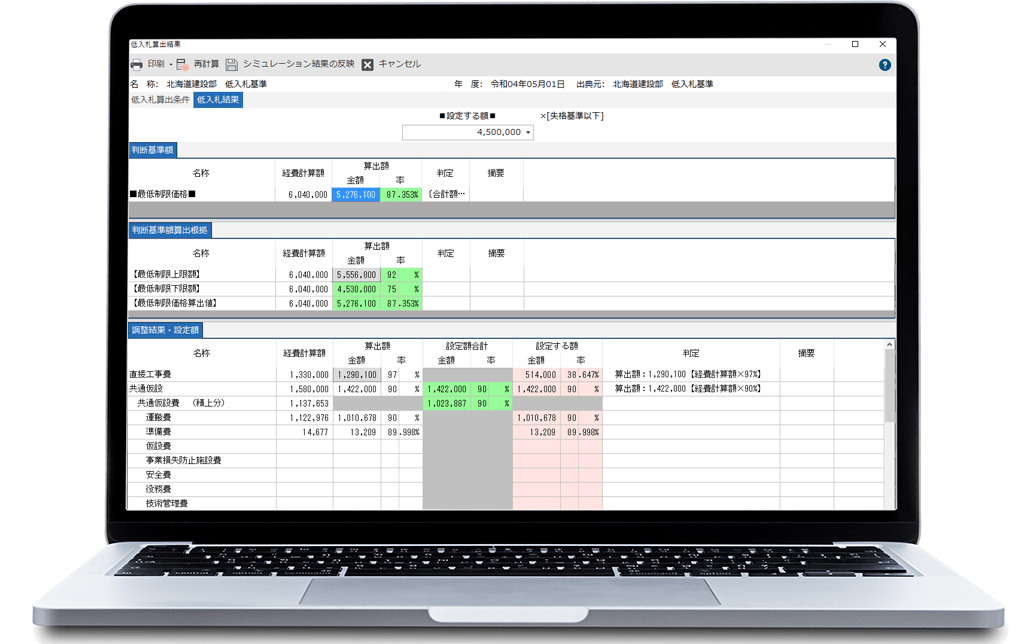Click the 再計算 recalculate icon
1032x644 pixels.
182,64
